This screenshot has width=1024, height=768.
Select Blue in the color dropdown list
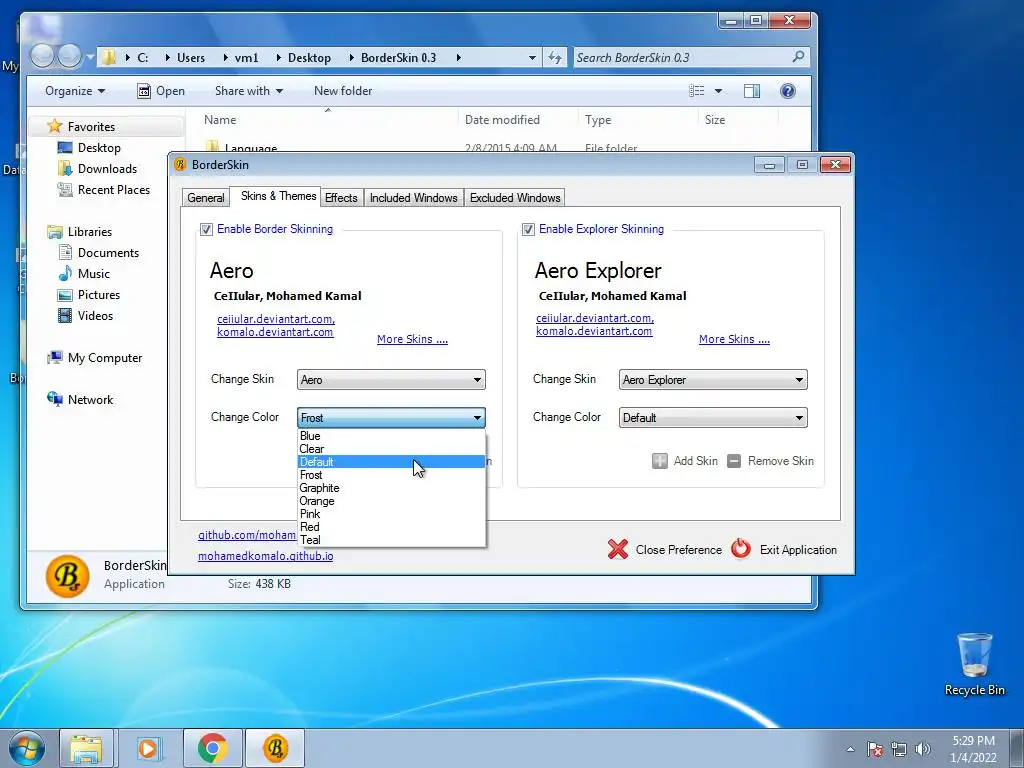[391, 436]
